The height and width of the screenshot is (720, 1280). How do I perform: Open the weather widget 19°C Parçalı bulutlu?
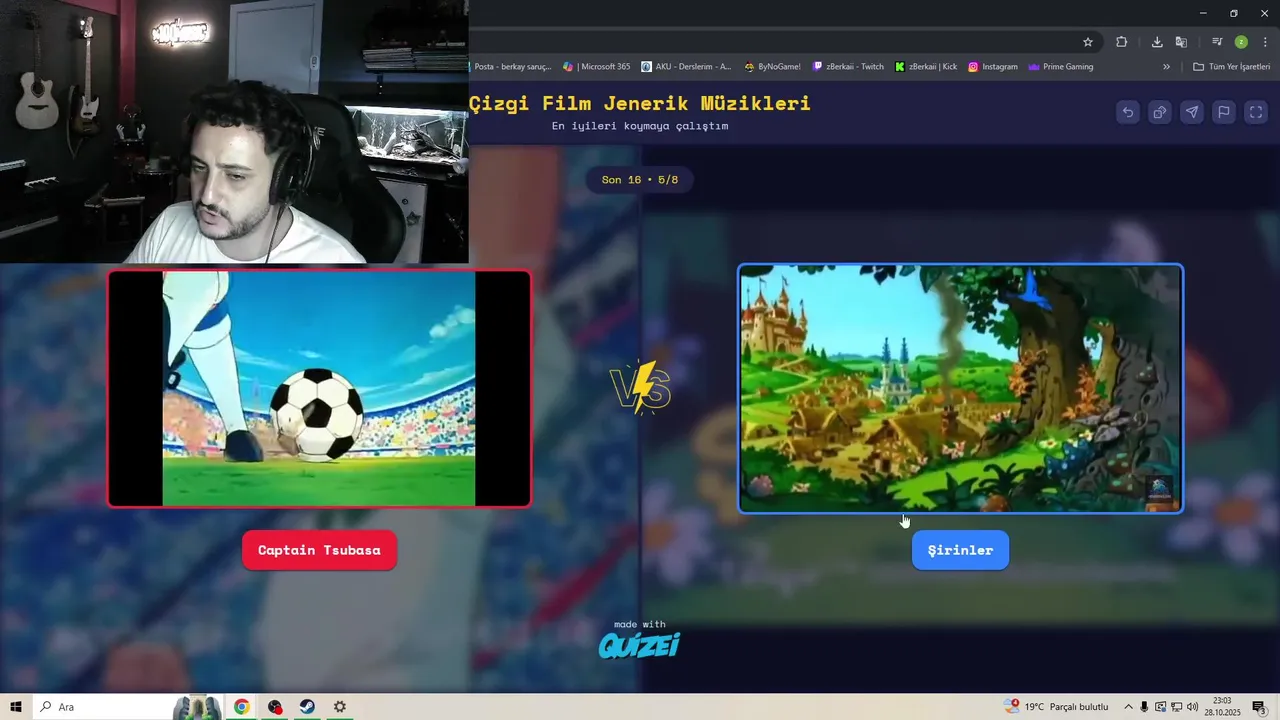[x=1057, y=707]
